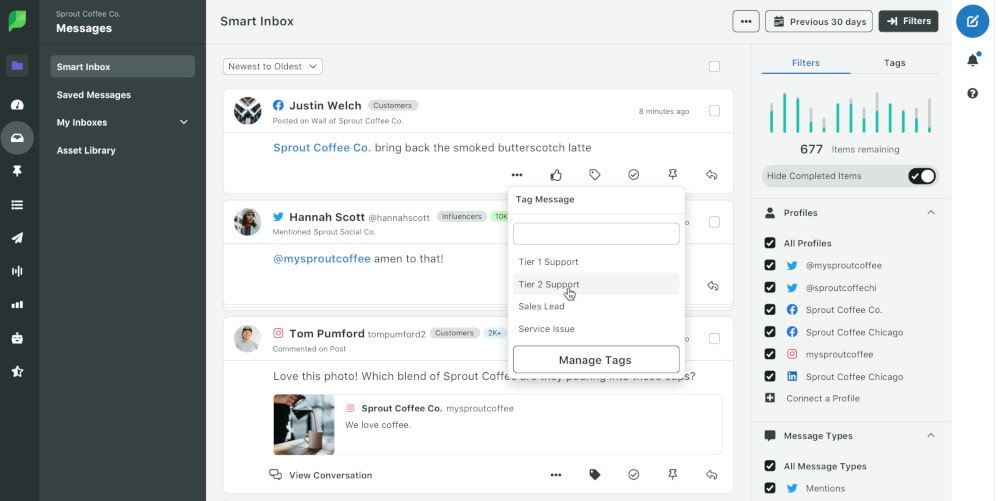Choose Service Issue tag
This screenshot has width=998, height=501.
[x=596, y=328]
